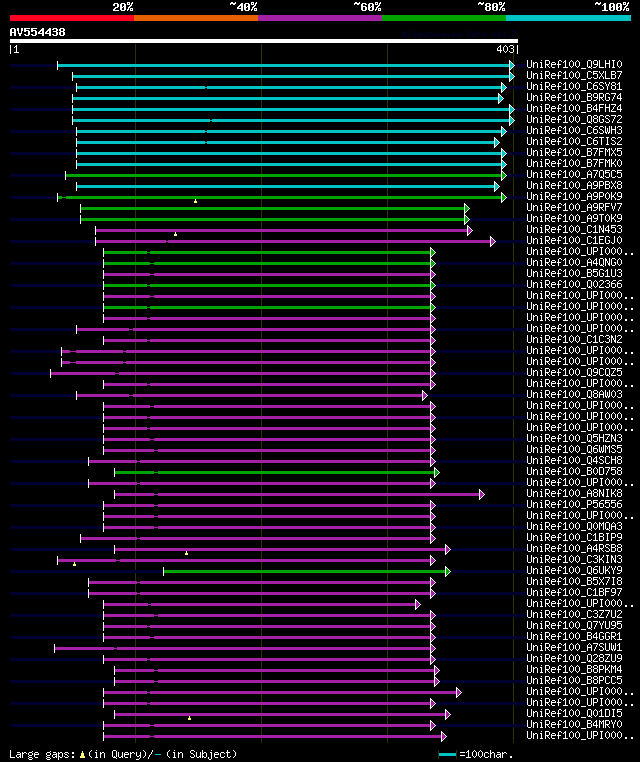Click the yellow gap marker under A9P0K9 bar
The image size is (640, 762).
tap(195, 201)
